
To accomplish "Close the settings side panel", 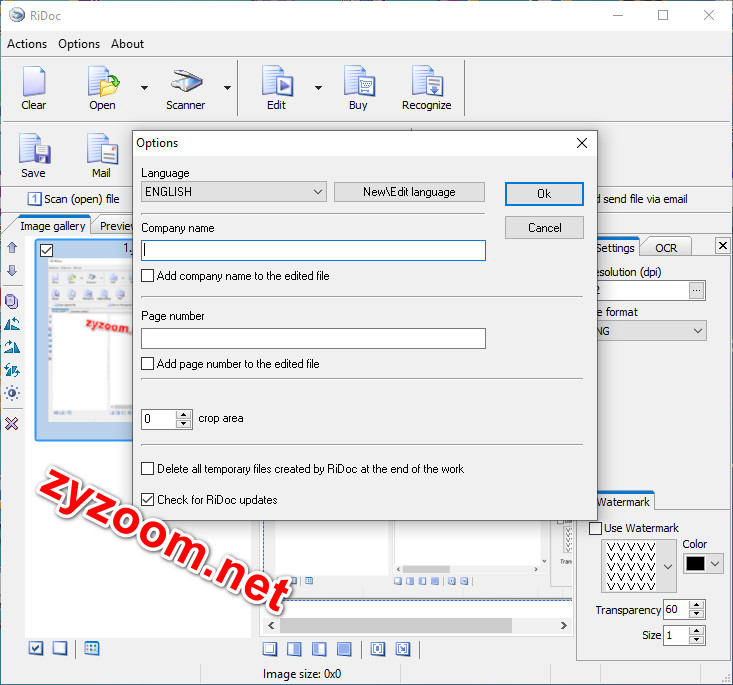I will 723,245.
